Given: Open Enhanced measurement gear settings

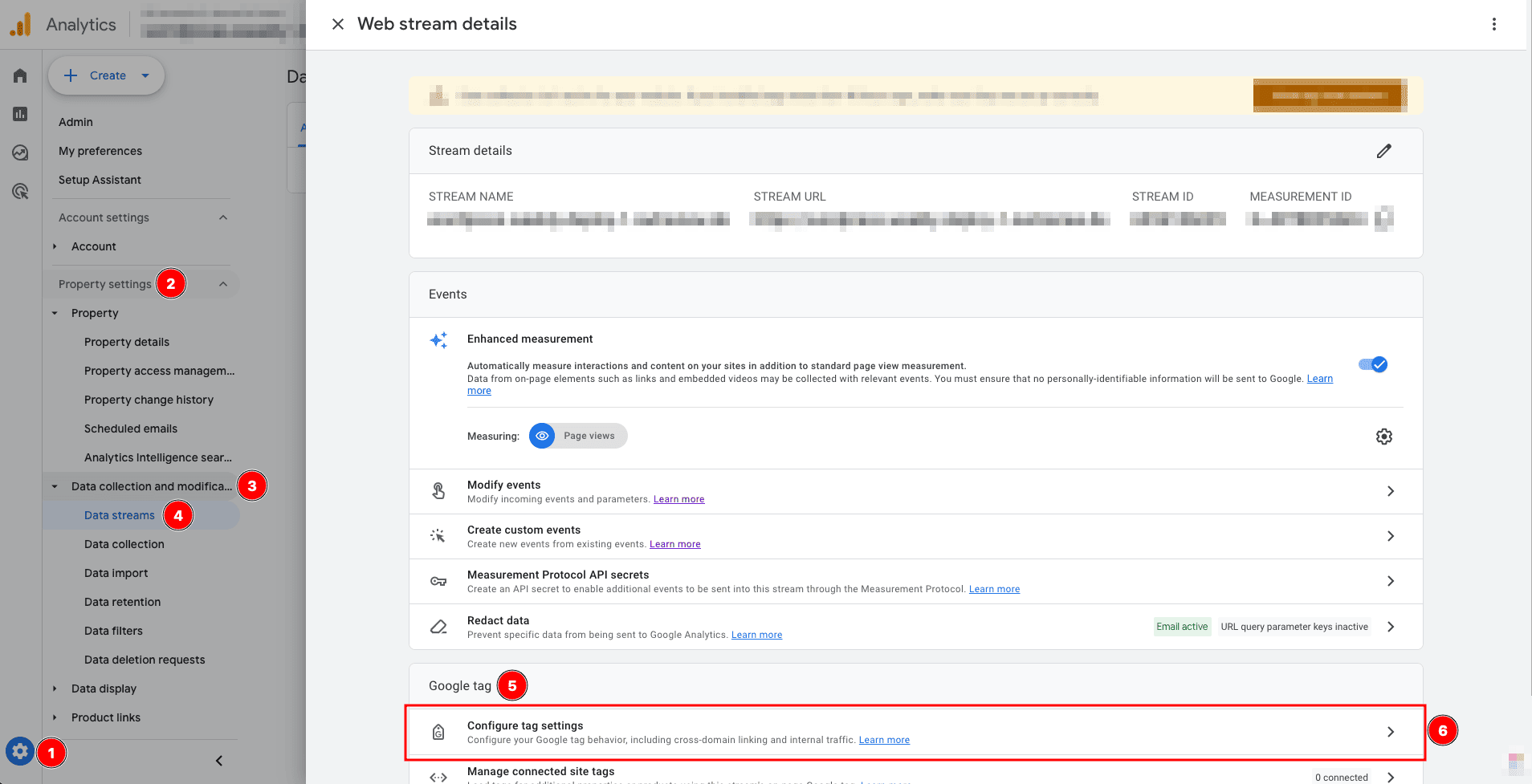Looking at the screenshot, I should [x=1383, y=437].
